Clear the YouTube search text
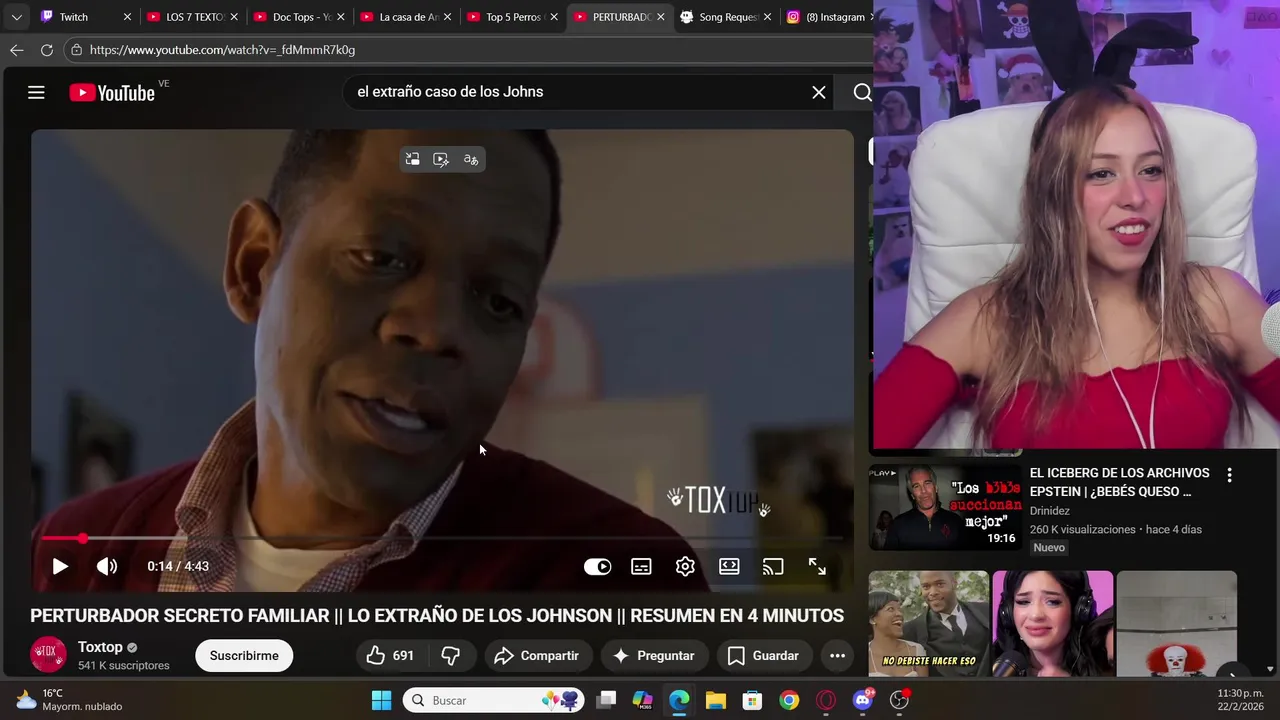Image resolution: width=1280 pixels, height=720 pixels. (x=819, y=92)
